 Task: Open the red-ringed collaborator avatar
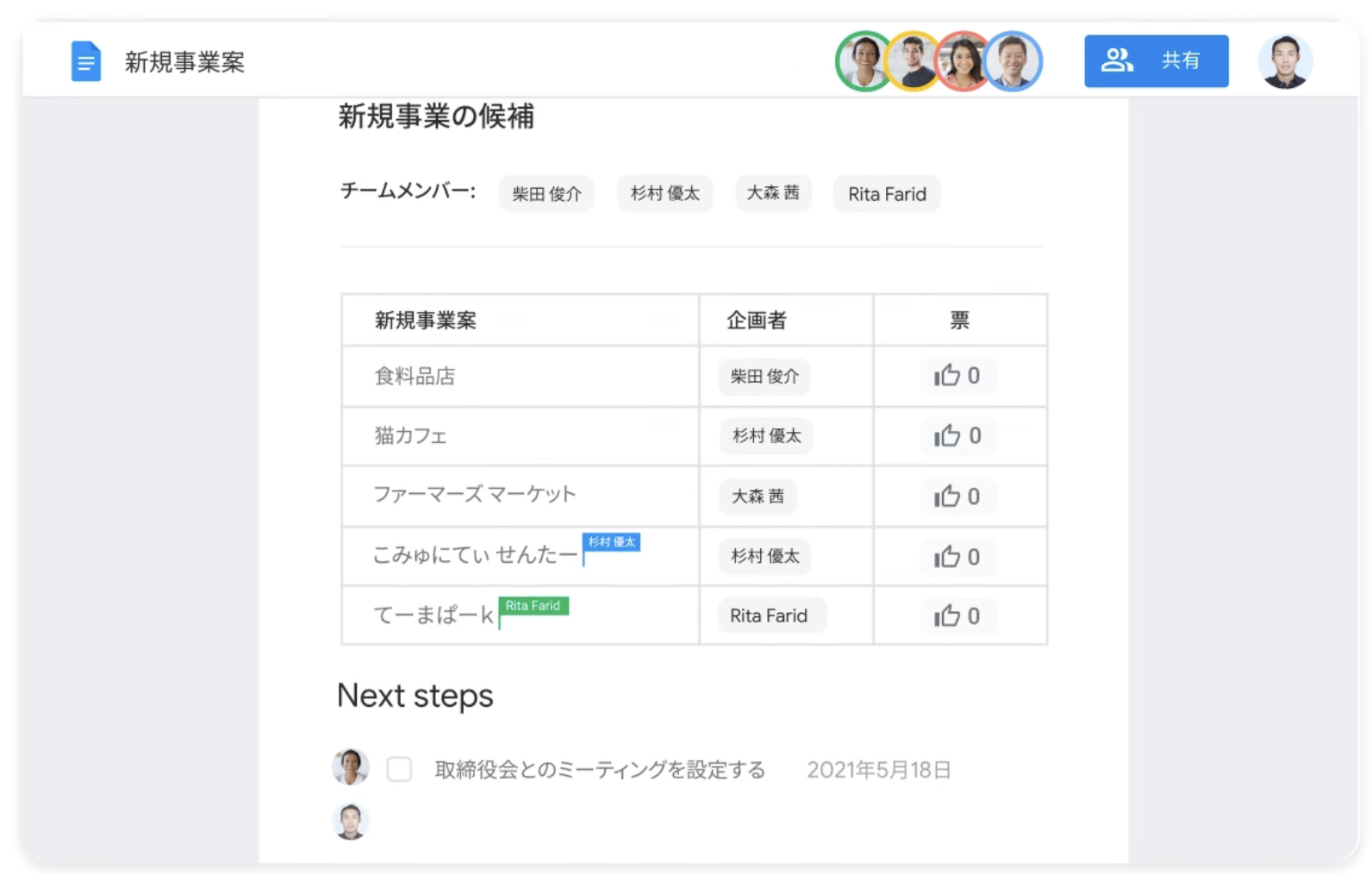(962, 61)
